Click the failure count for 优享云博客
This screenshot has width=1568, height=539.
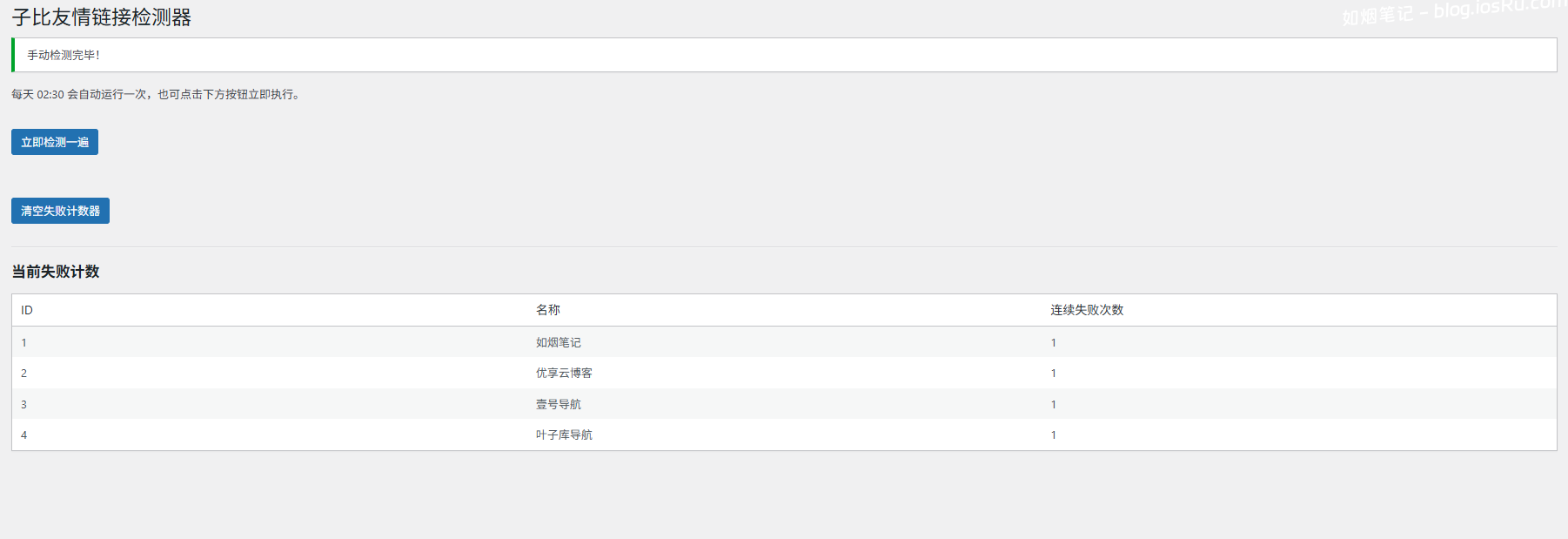[1054, 373]
